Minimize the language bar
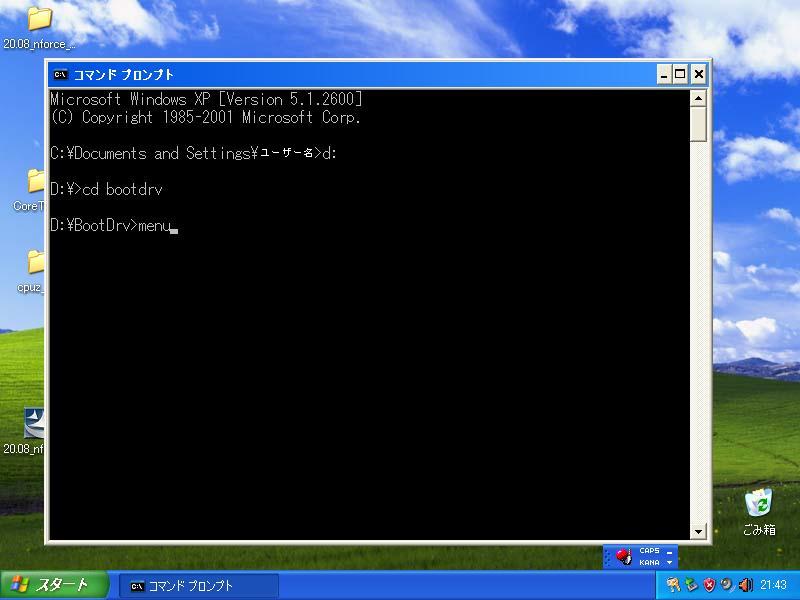Image resolution: width=800 pixels, height=600 pixels. (669, 552)
